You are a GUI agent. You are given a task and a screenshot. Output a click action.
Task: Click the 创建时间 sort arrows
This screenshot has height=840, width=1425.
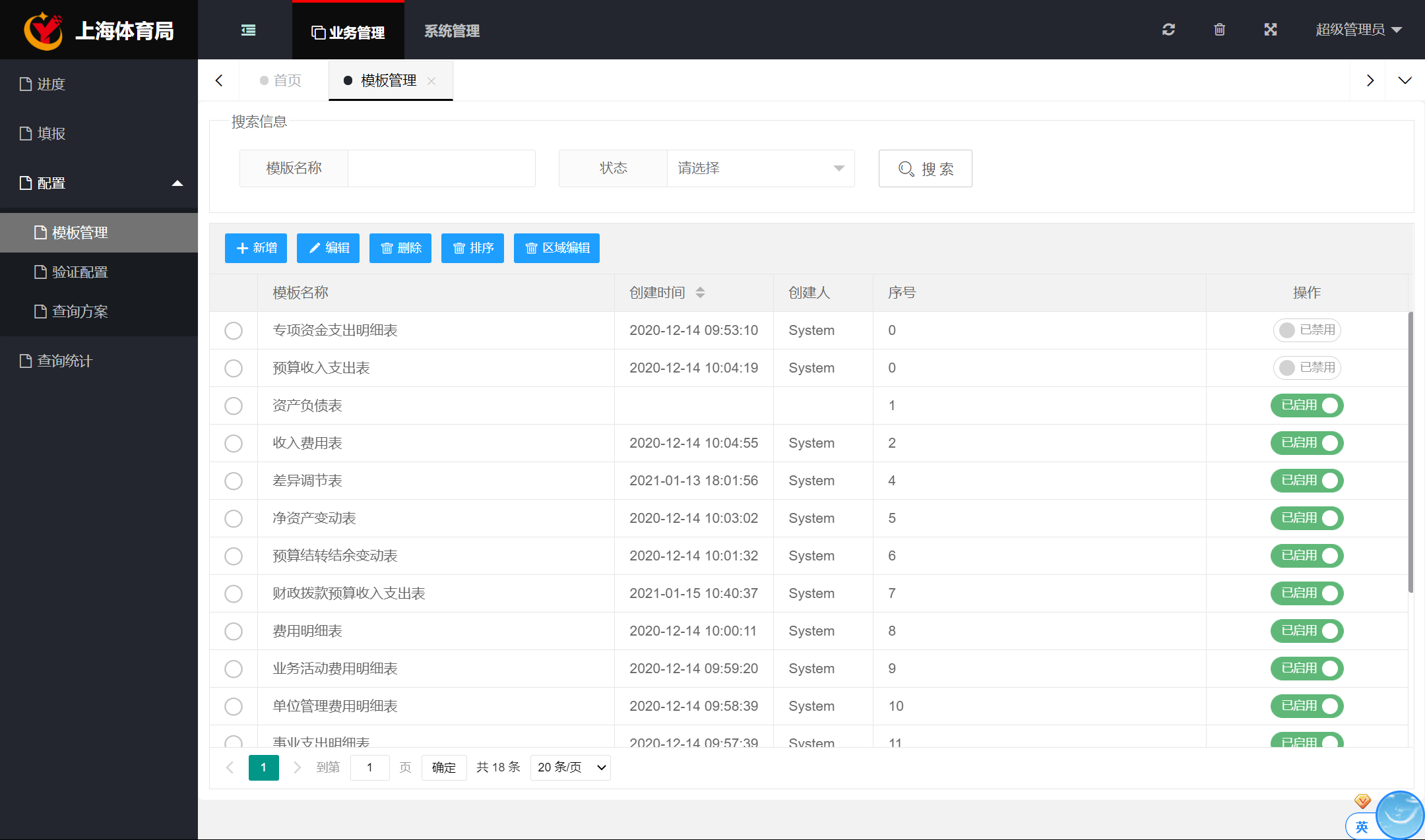click(700, 293)
